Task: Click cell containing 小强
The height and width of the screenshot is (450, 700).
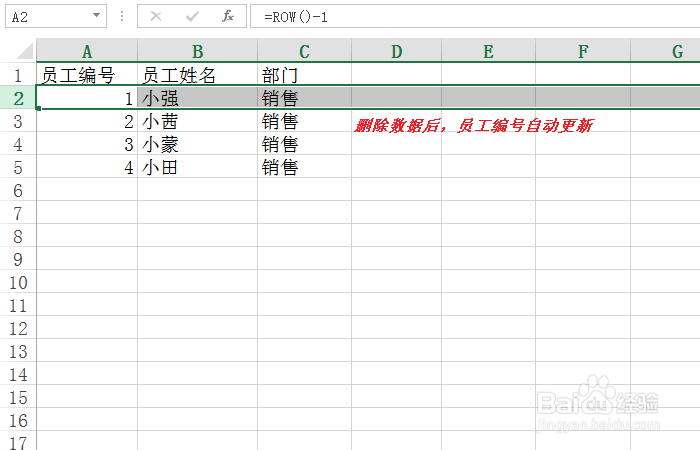Action: (197, 98)
